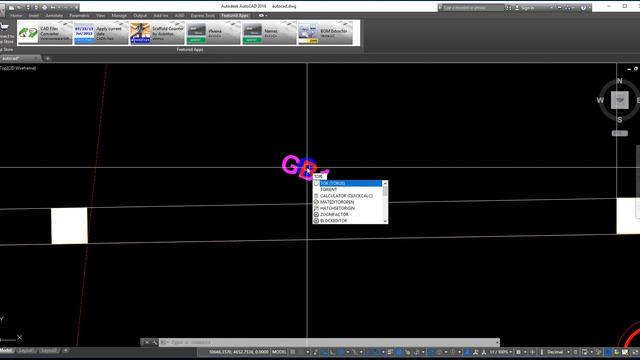The width and height of the screenshot is (640, 360).
Task: Select HATCHSETORIGIN from the suggestion list
Action: (x=347, y=208)
